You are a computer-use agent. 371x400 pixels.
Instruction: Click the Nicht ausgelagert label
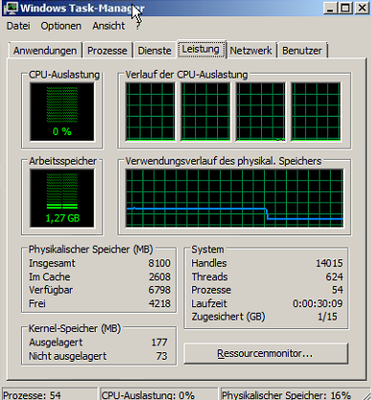point(68,356)
